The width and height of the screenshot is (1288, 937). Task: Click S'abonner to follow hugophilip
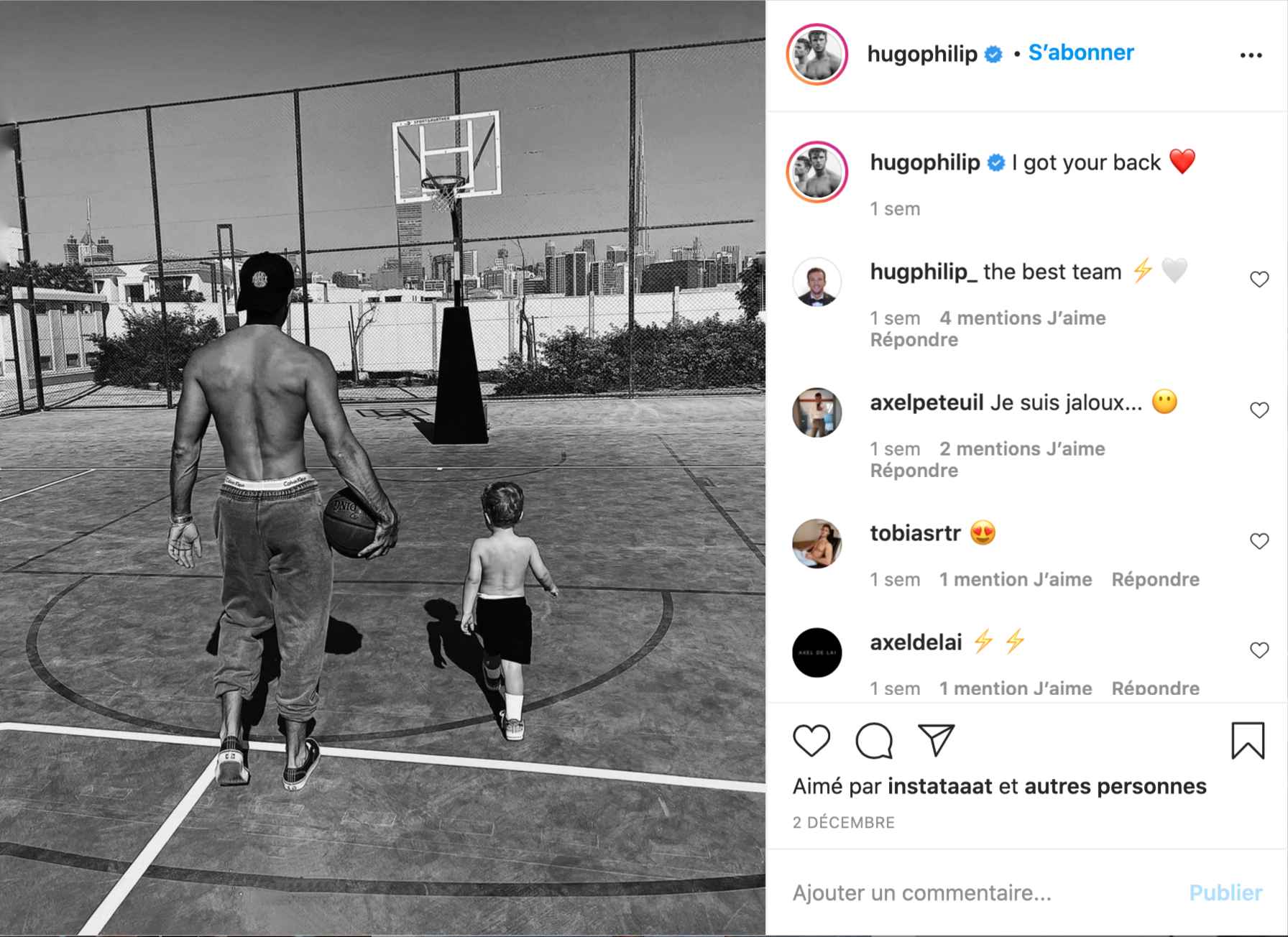(1081, 52)
